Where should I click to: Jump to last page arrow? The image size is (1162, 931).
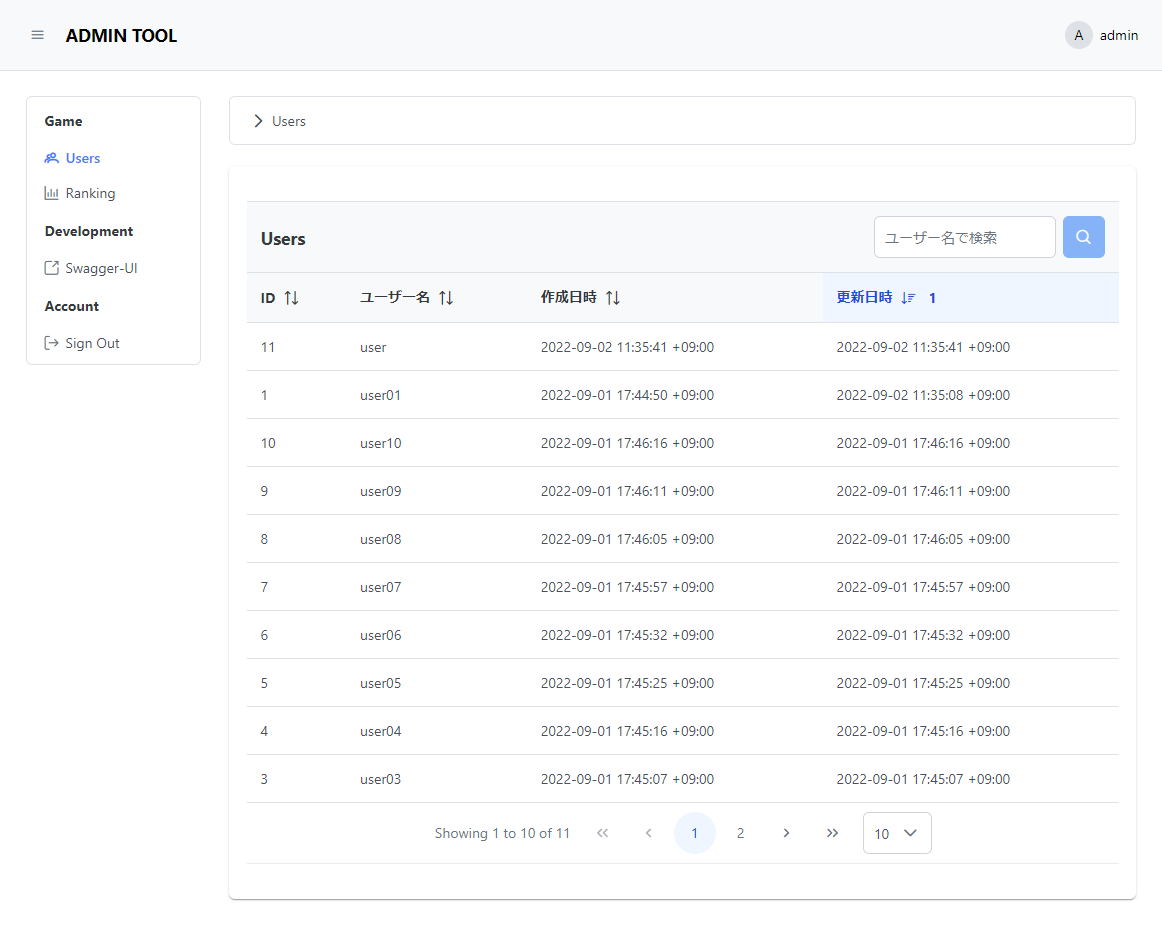point(832,833)
